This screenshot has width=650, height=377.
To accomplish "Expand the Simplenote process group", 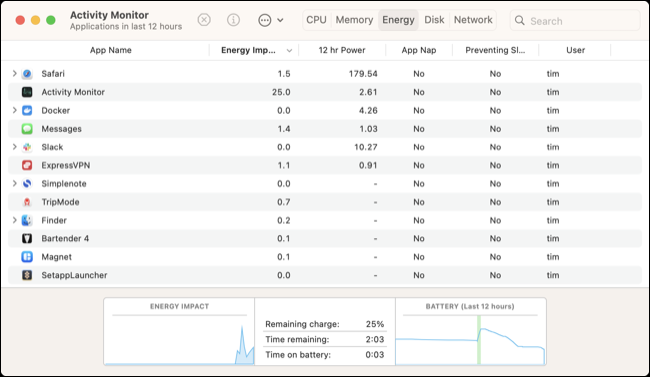I will 15,183.
